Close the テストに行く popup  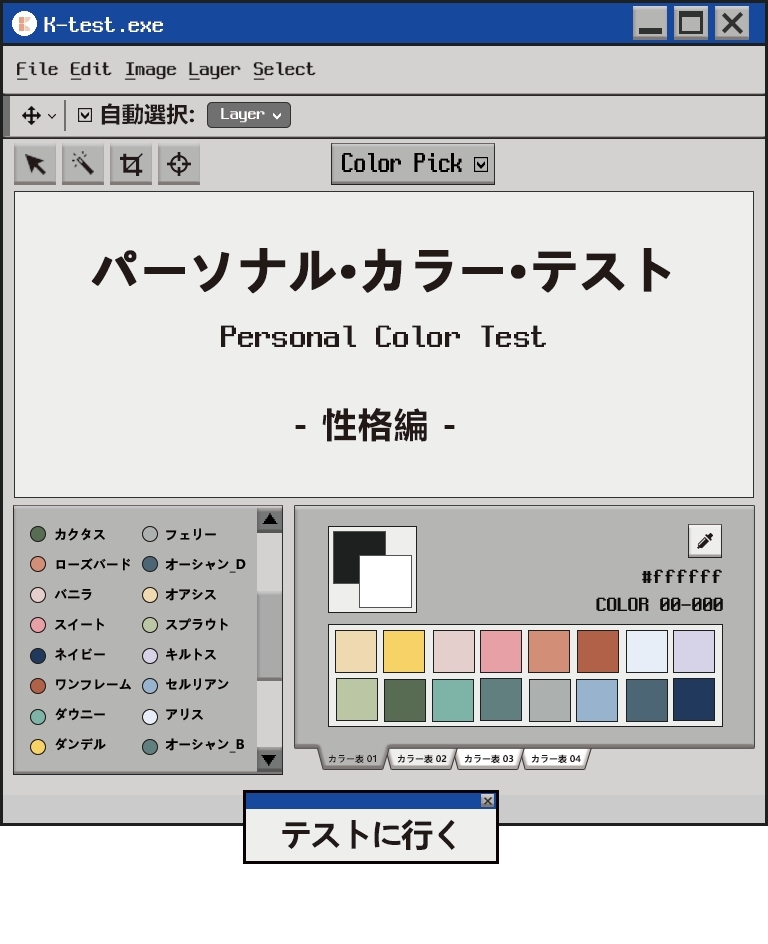tap(487, 800)
